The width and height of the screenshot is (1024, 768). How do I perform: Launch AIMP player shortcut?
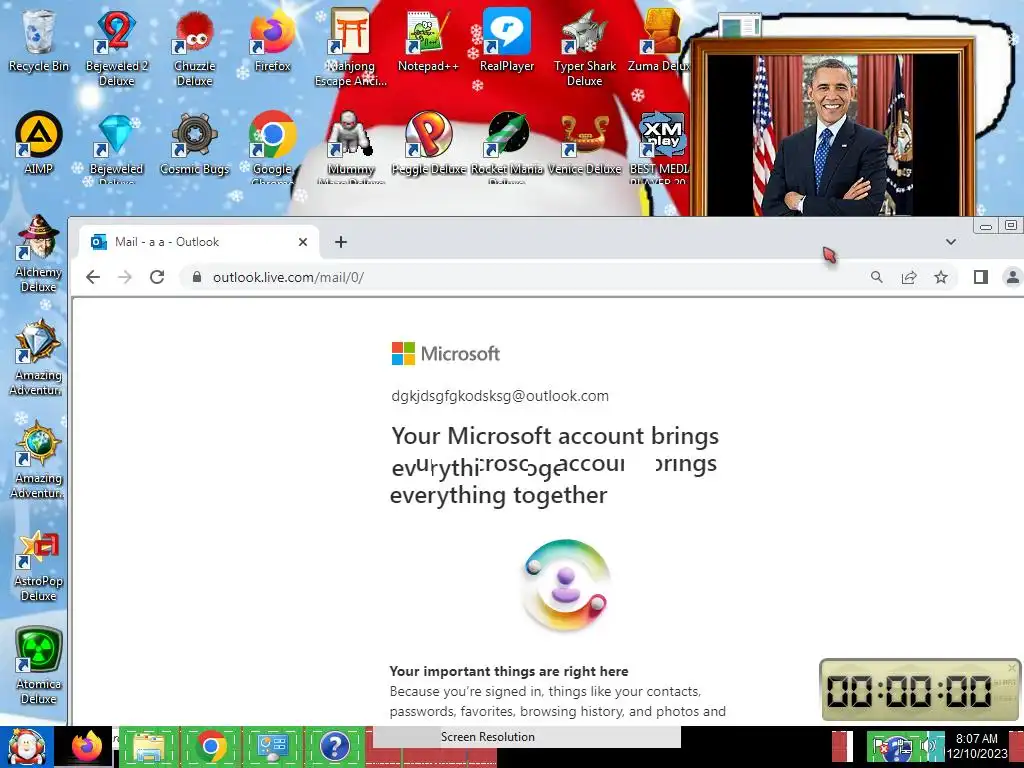click(39, 143)
